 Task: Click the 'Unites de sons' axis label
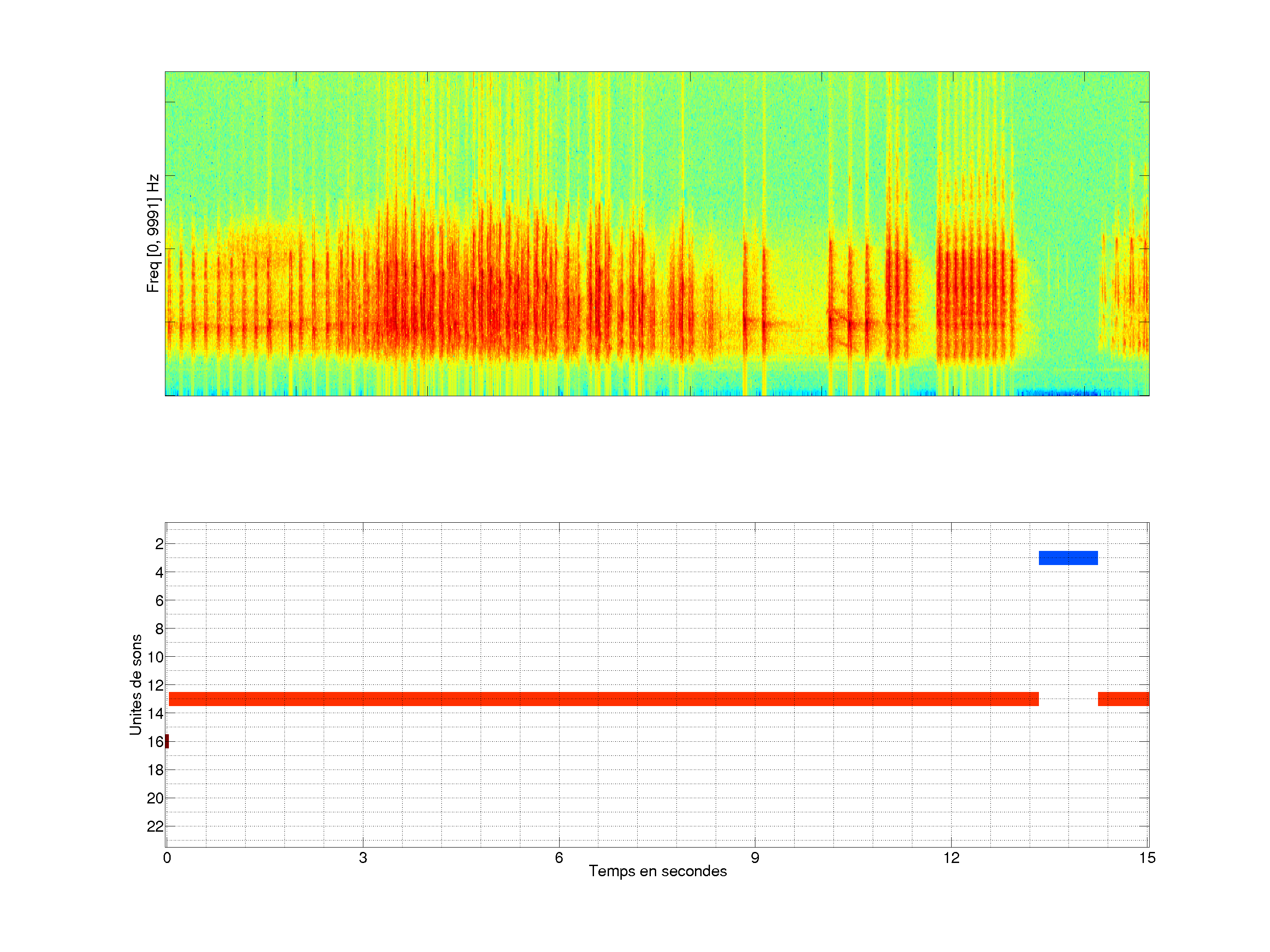point(136,684)
